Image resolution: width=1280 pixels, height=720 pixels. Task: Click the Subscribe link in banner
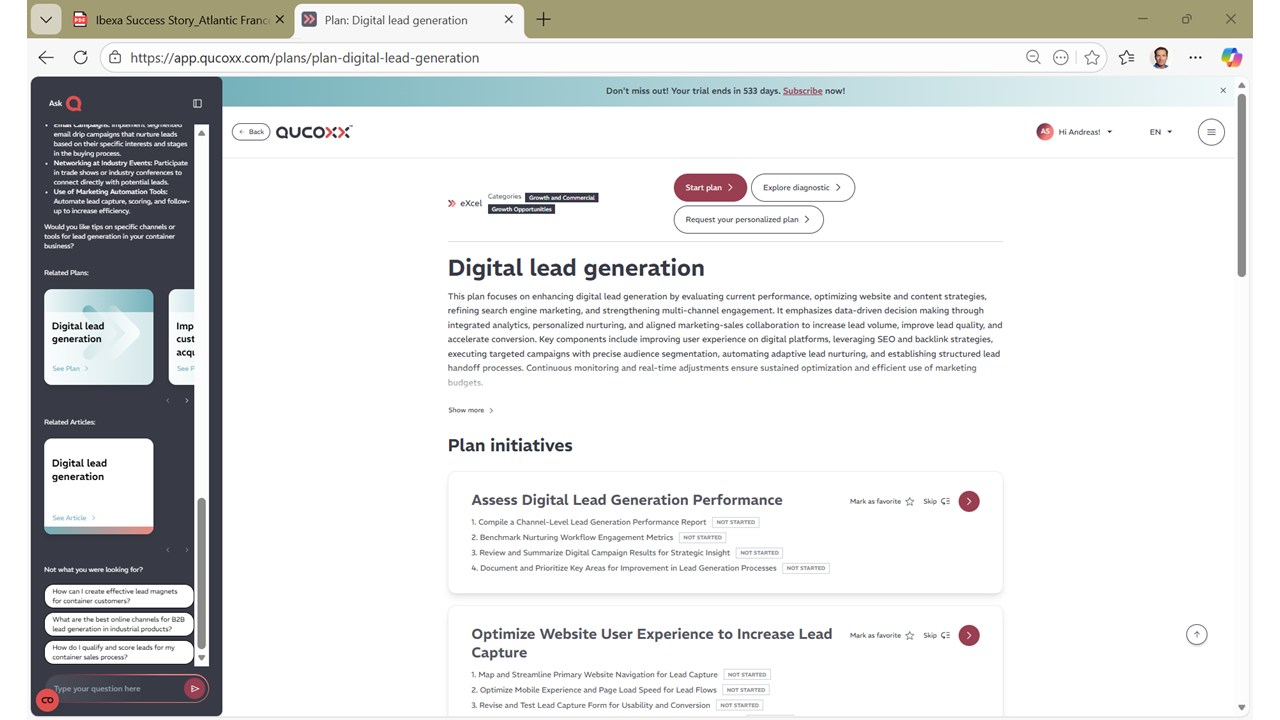(802, 91)
